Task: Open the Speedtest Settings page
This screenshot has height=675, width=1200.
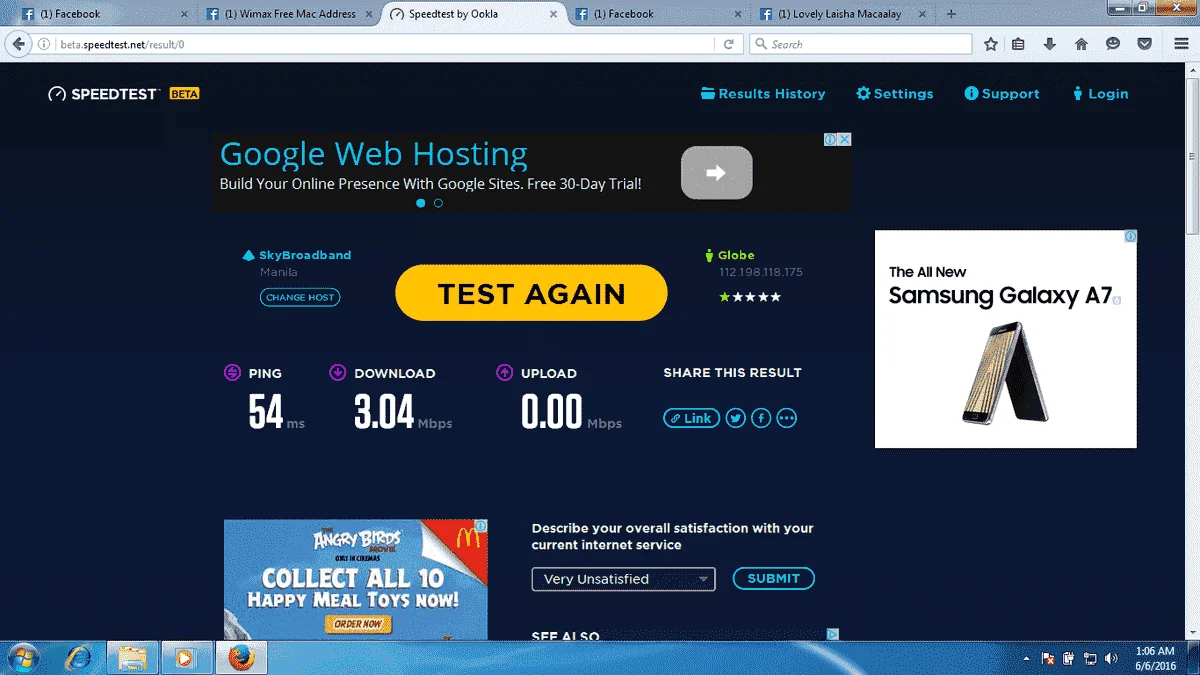Action: (x=894, y=94)
